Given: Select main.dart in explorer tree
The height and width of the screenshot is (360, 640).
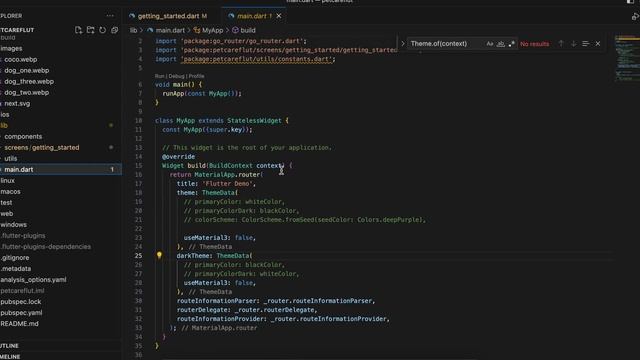Looking at the screenshot, I should [x=19, y=169].
